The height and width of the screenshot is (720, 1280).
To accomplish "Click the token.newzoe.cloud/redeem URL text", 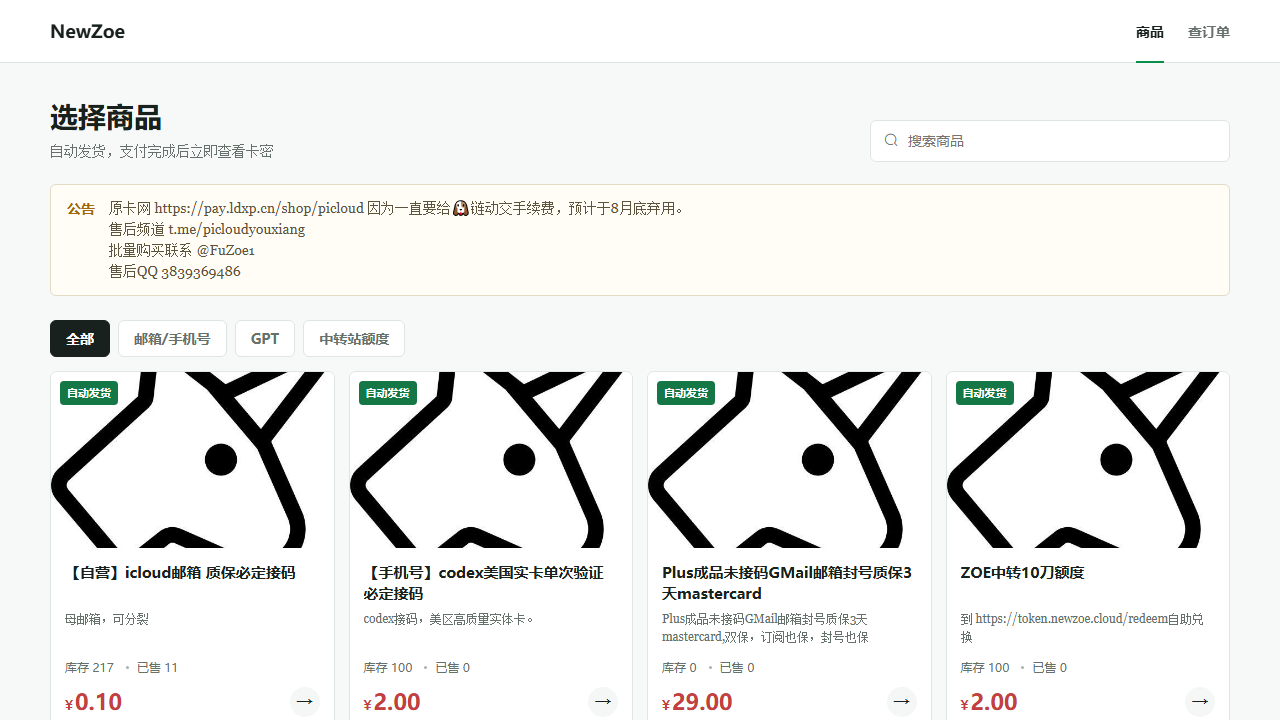I will 1071,619.
